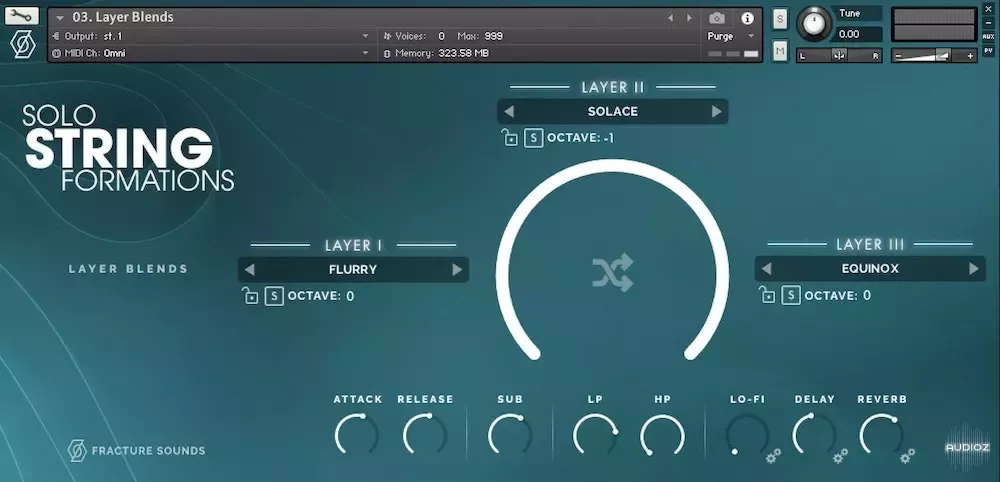The width and height of the screenshot is (1000, 482).
Task: Click the LAYER BLENDS label
Action: (x=128, y=269)
